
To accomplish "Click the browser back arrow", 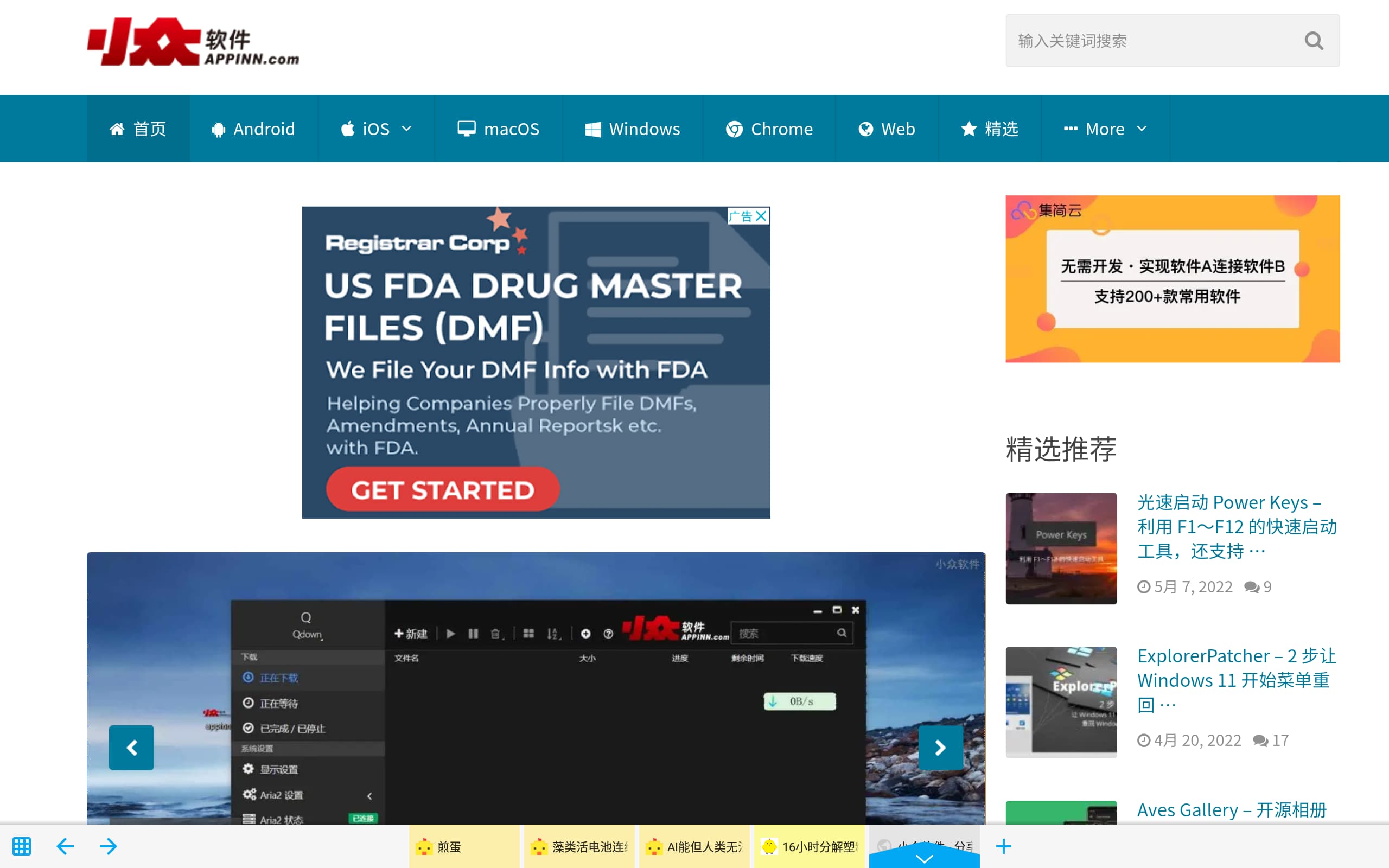I will [66, 846].
